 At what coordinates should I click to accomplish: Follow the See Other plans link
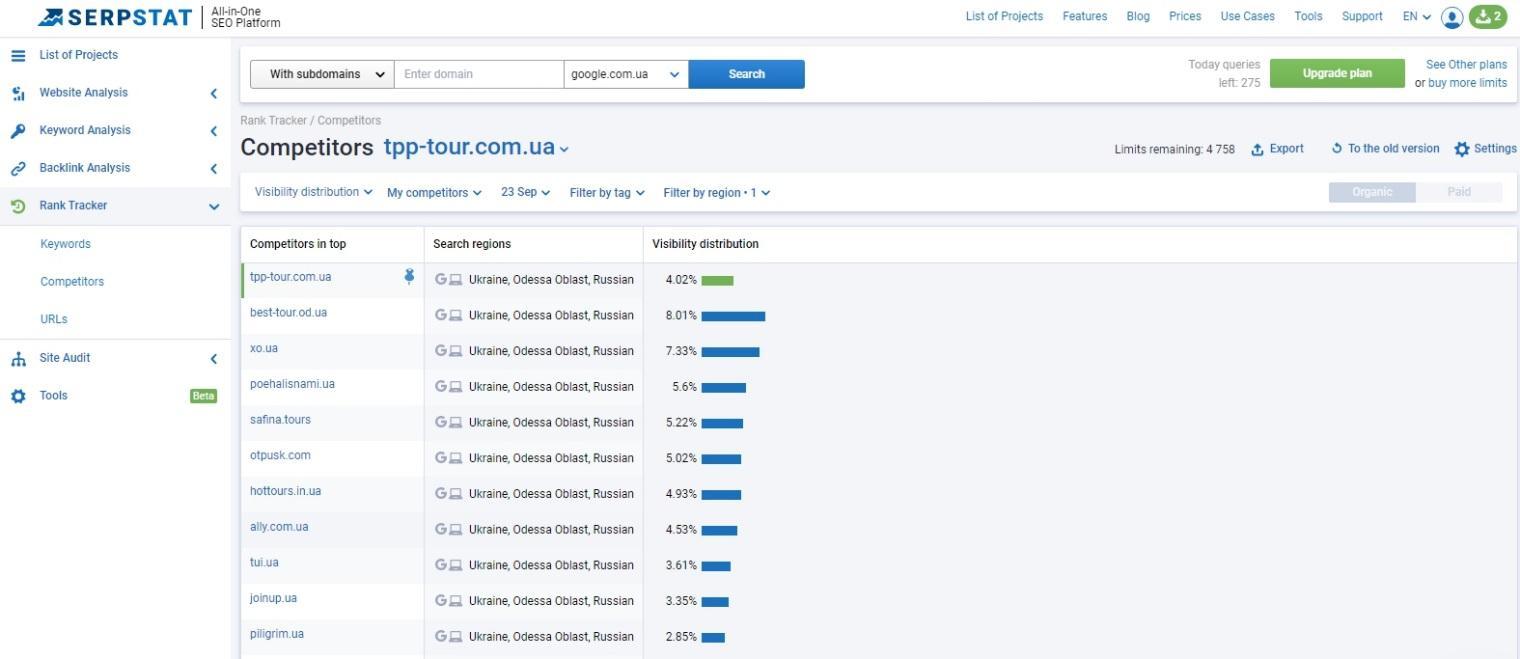tap(1466, 65)
